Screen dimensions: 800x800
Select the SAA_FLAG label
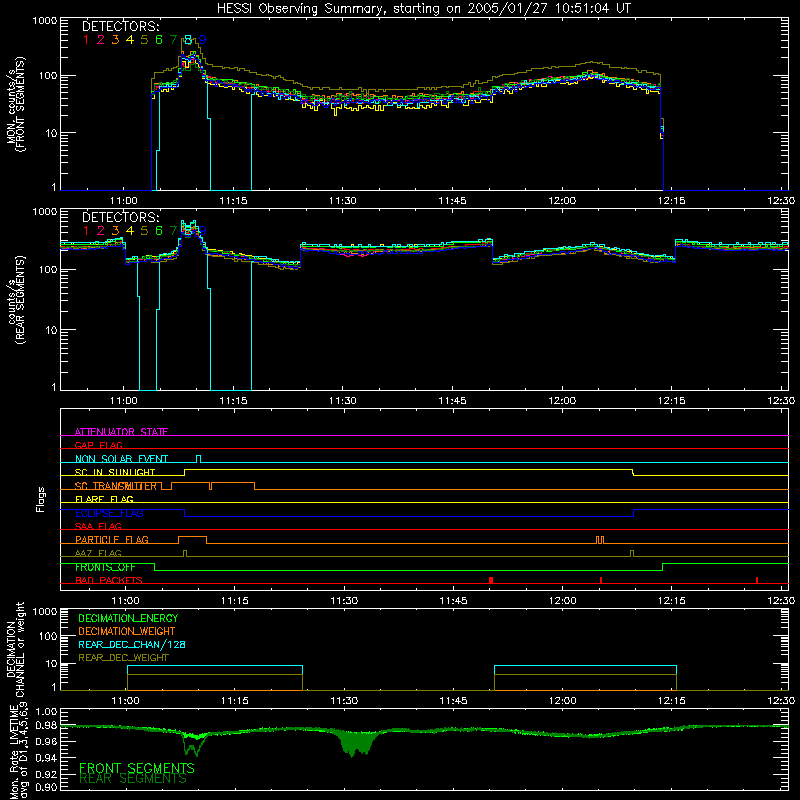(x=98, y=526)
